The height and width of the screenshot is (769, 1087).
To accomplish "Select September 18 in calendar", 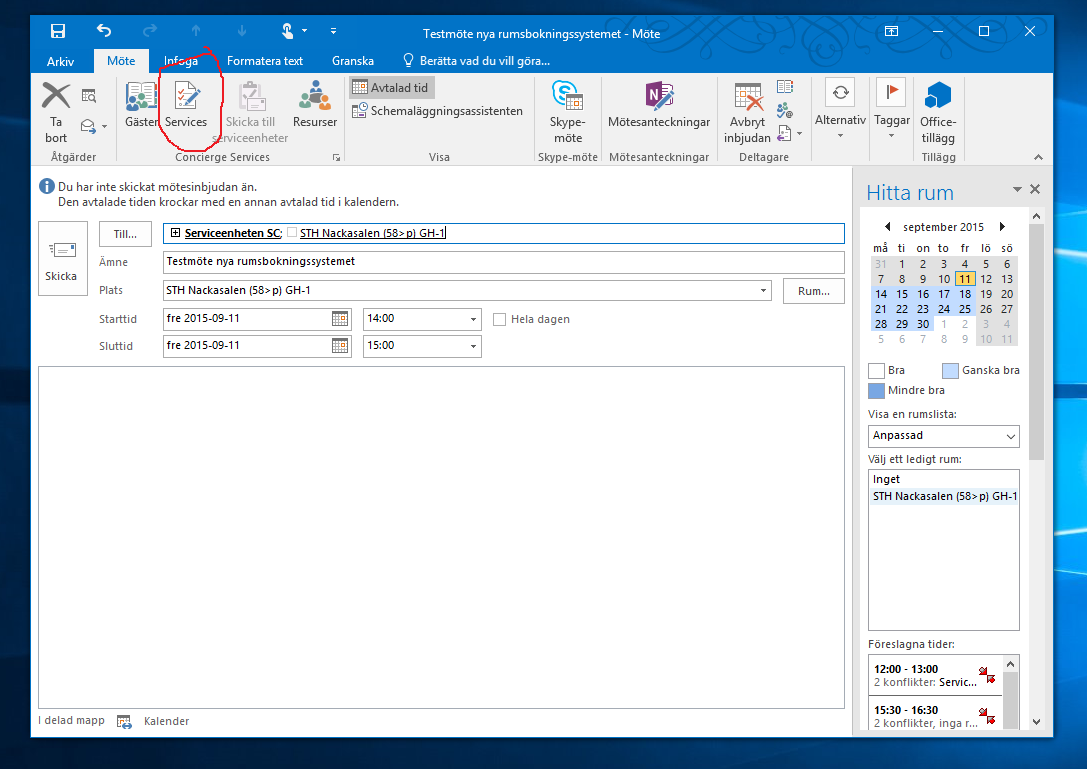I will point(965,294).
